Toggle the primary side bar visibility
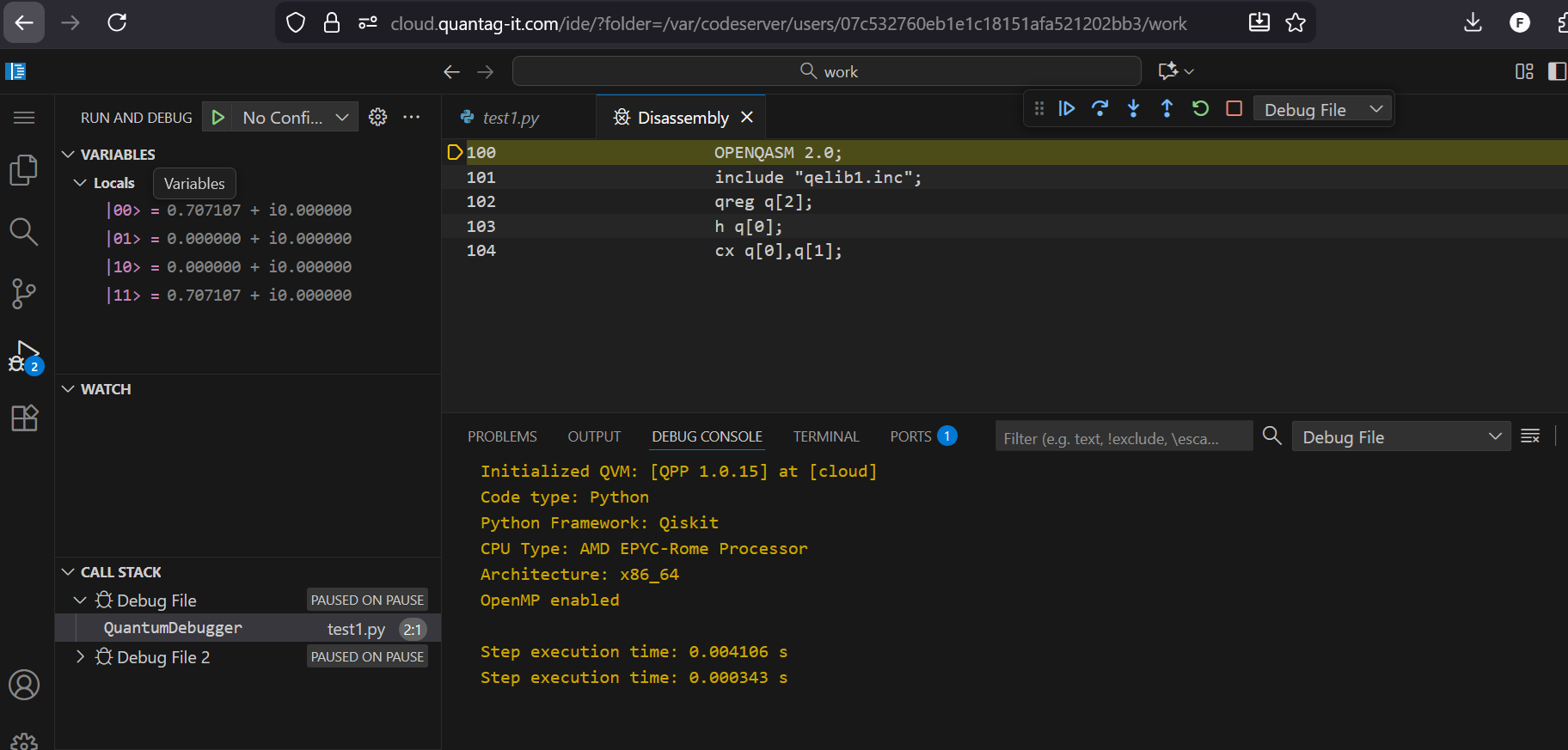1568x750 pixels. (x=1556, y=71)
